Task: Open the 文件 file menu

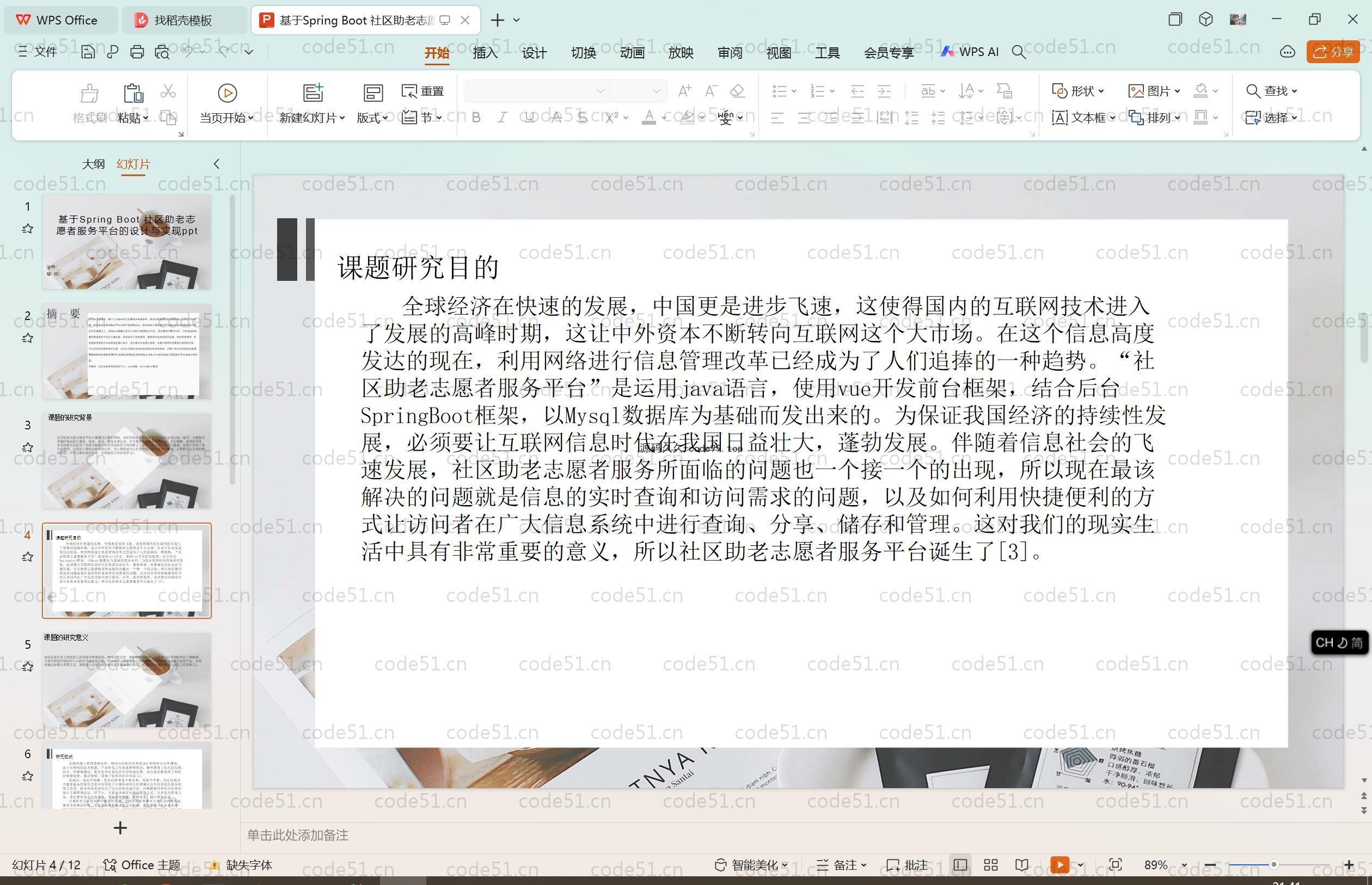Action: (38, 52)
